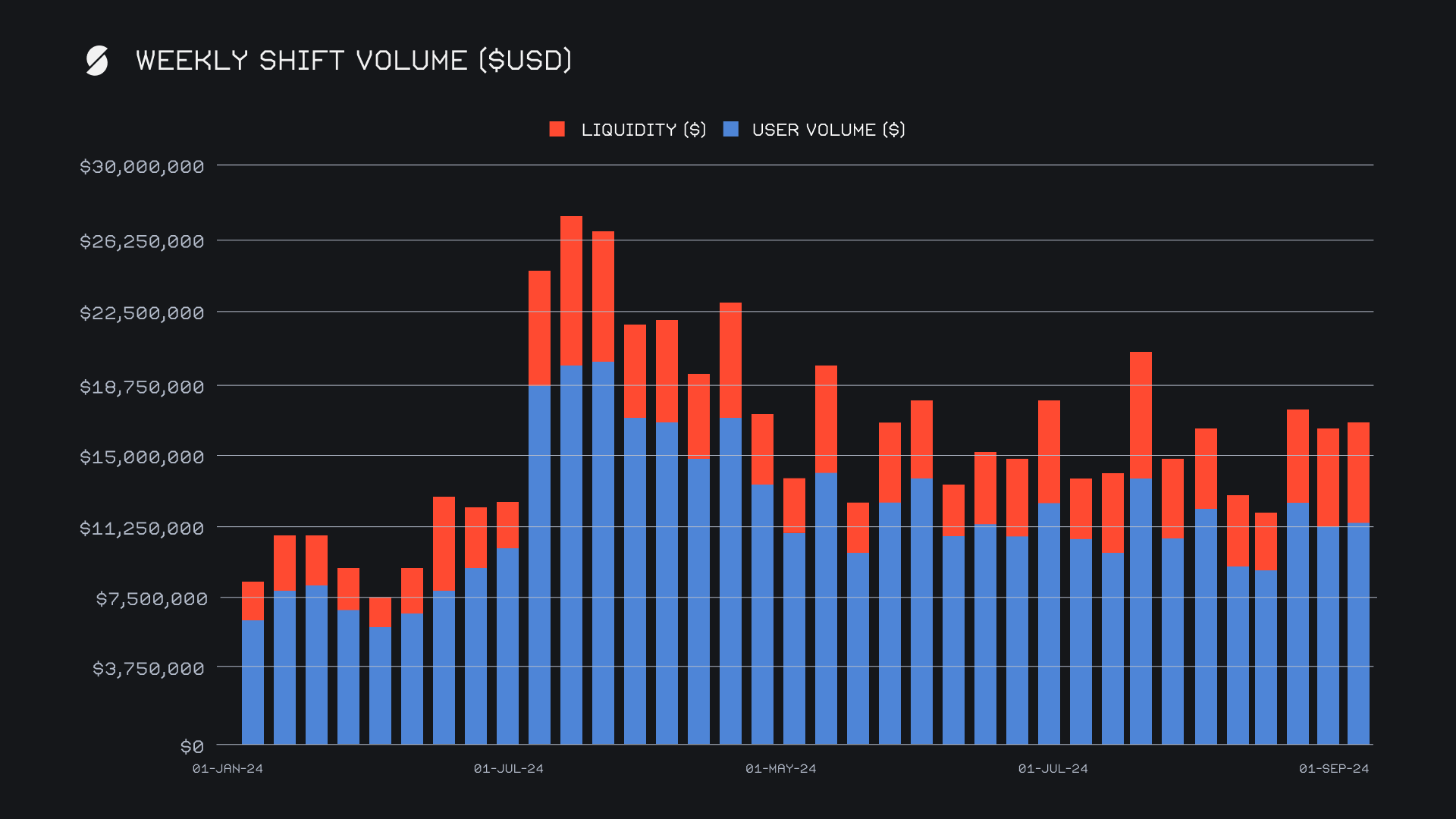Click the $7,500,000 axis label
The image size is (1456, 819).
tap(152, 599)
